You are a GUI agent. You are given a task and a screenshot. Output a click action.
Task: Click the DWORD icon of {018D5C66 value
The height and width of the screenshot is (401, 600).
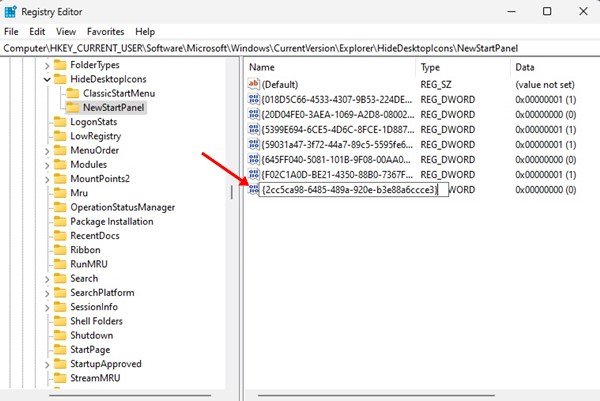[x=254, y=99]
